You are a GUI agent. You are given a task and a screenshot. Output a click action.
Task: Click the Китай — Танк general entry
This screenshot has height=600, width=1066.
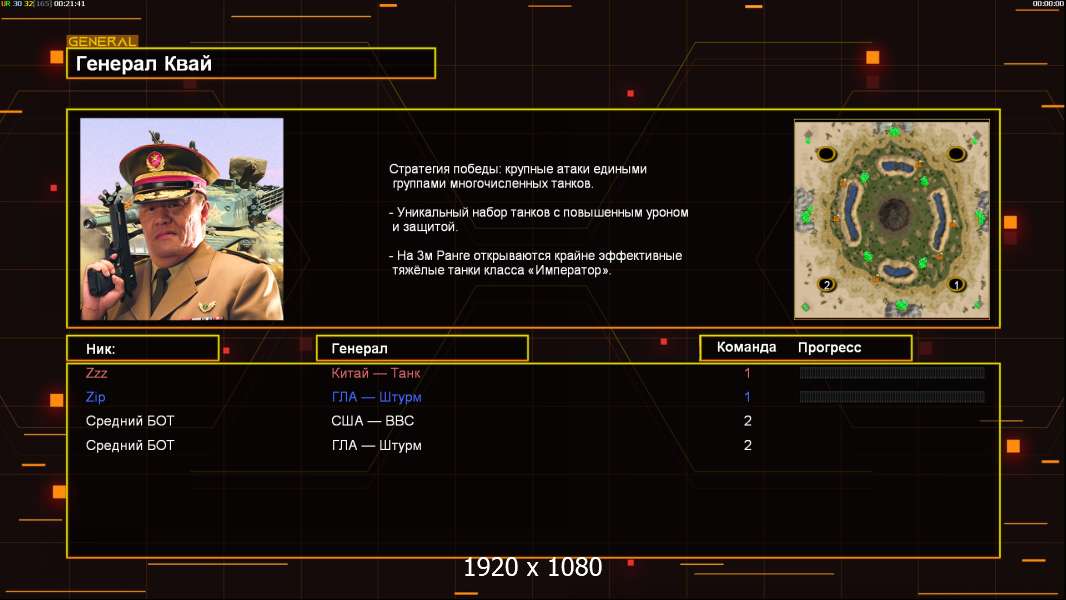pyautogui.click(x=375, y=373)
